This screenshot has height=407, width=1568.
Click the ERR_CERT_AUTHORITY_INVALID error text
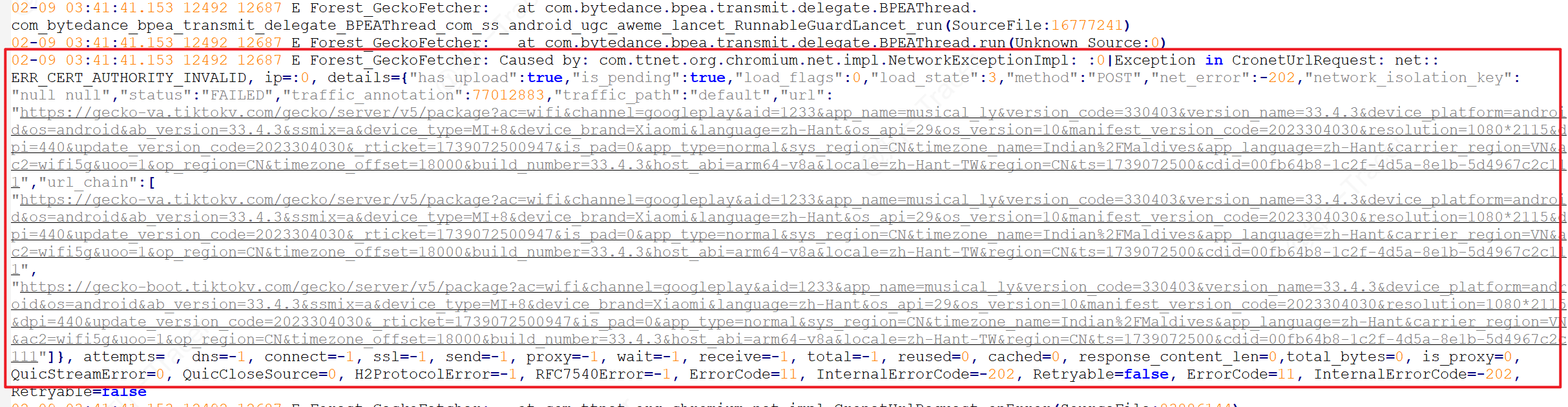(x=129, y=78)
